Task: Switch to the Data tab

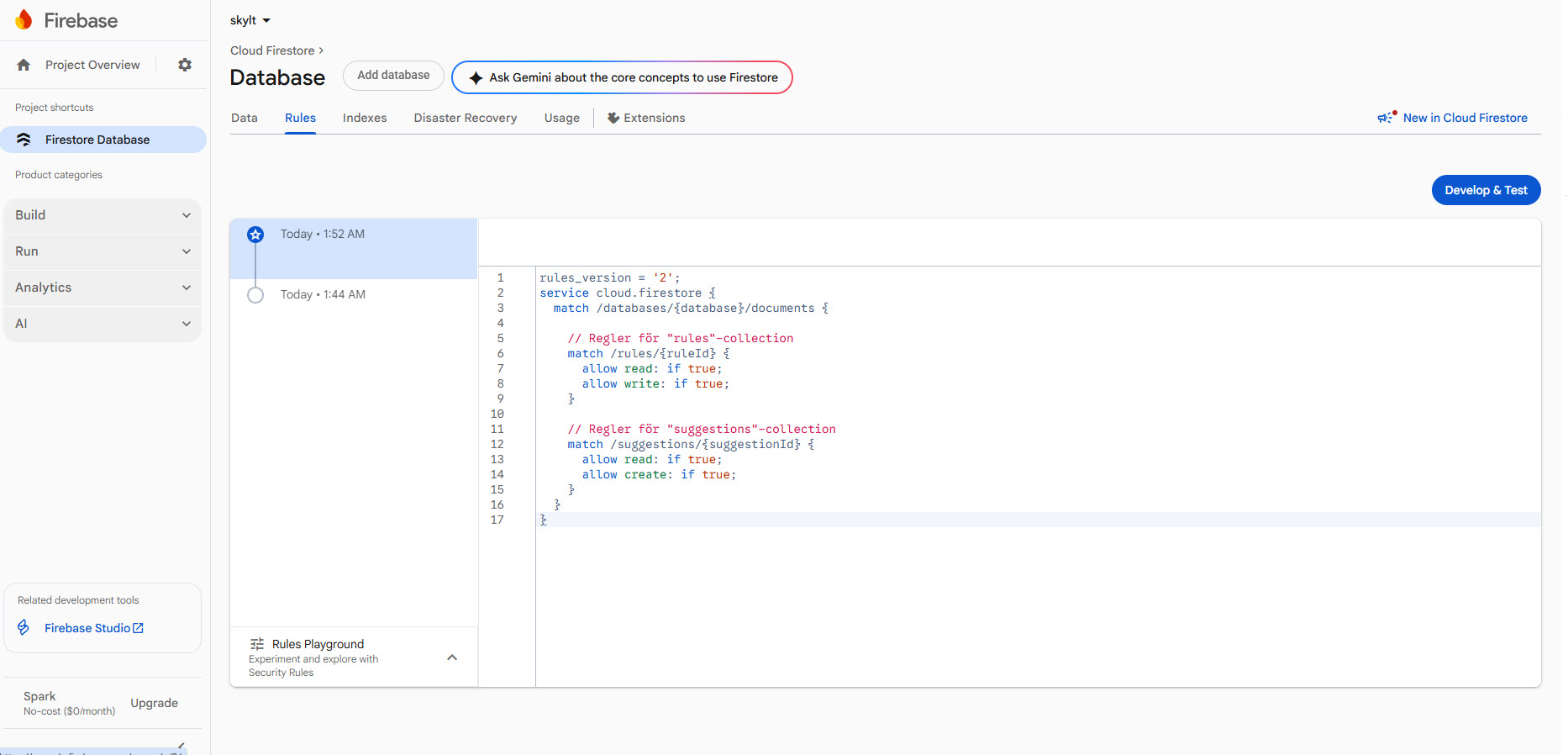Action: point(245,118)
